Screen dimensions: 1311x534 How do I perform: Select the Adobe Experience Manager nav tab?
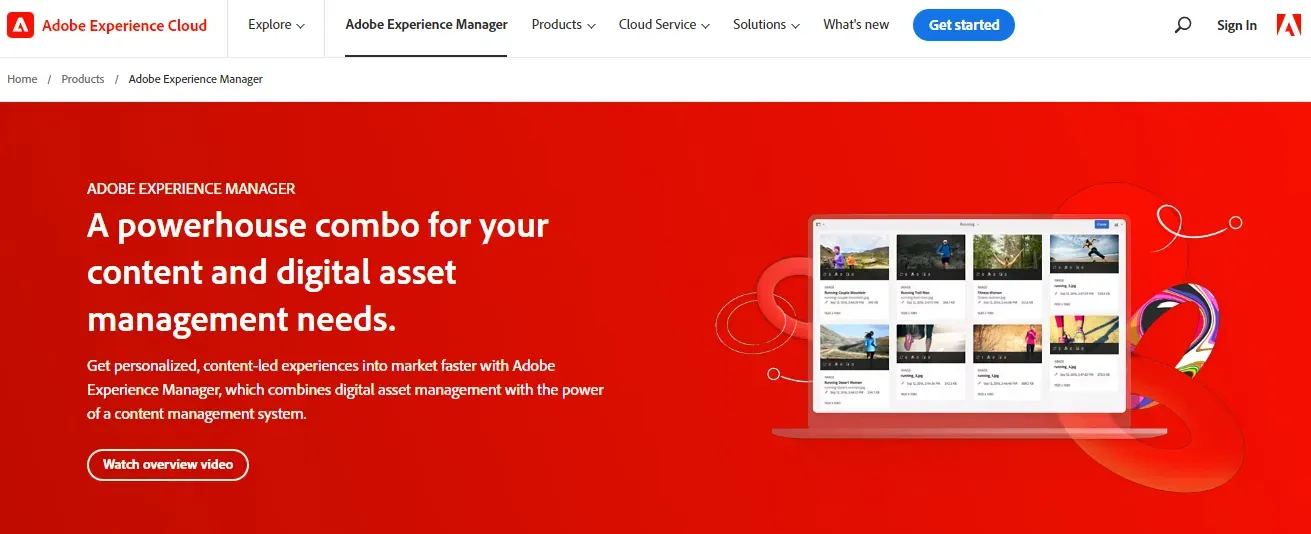[x=426, y=25]
